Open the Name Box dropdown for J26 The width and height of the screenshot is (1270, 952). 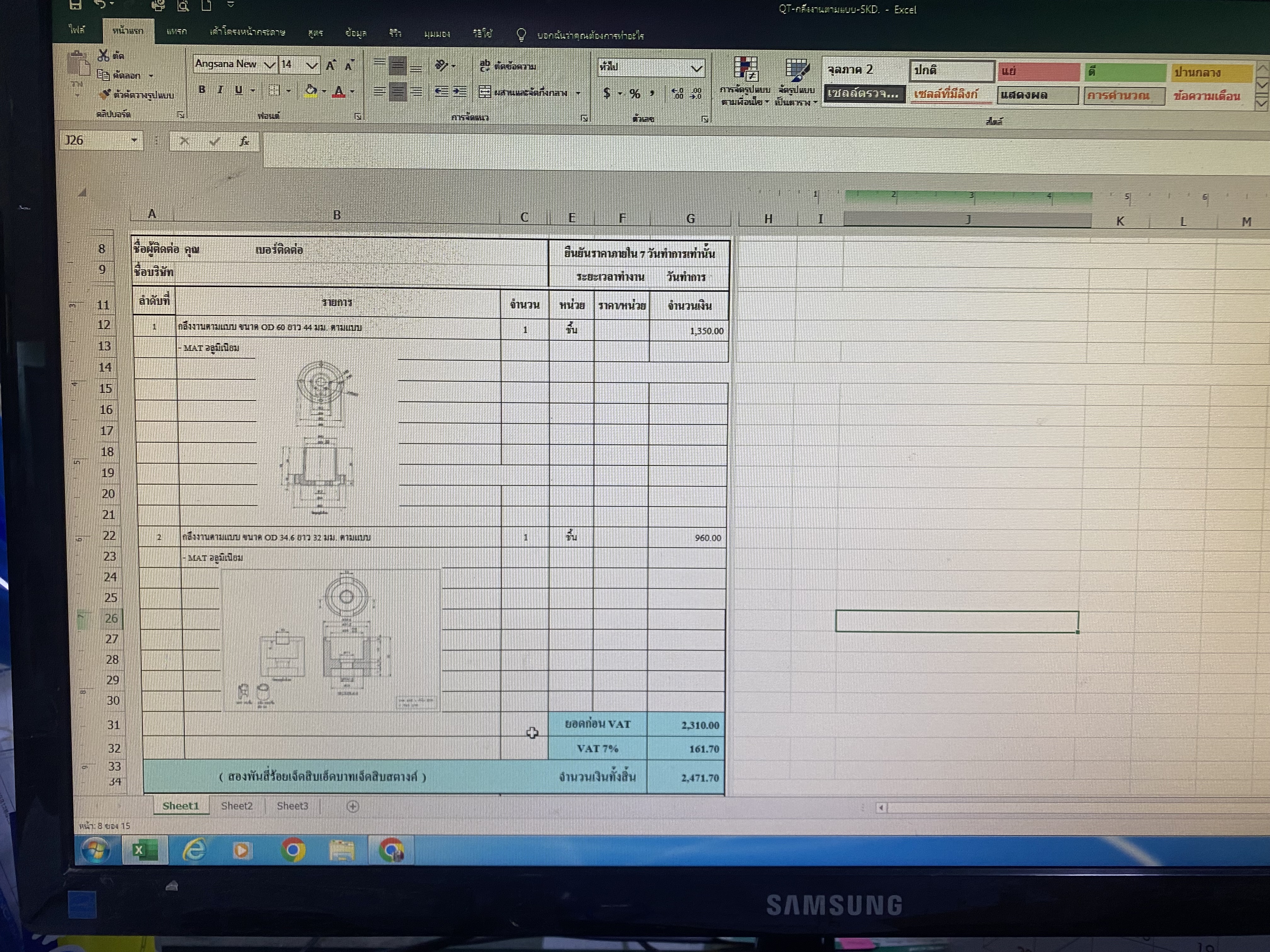click(134, 140)
